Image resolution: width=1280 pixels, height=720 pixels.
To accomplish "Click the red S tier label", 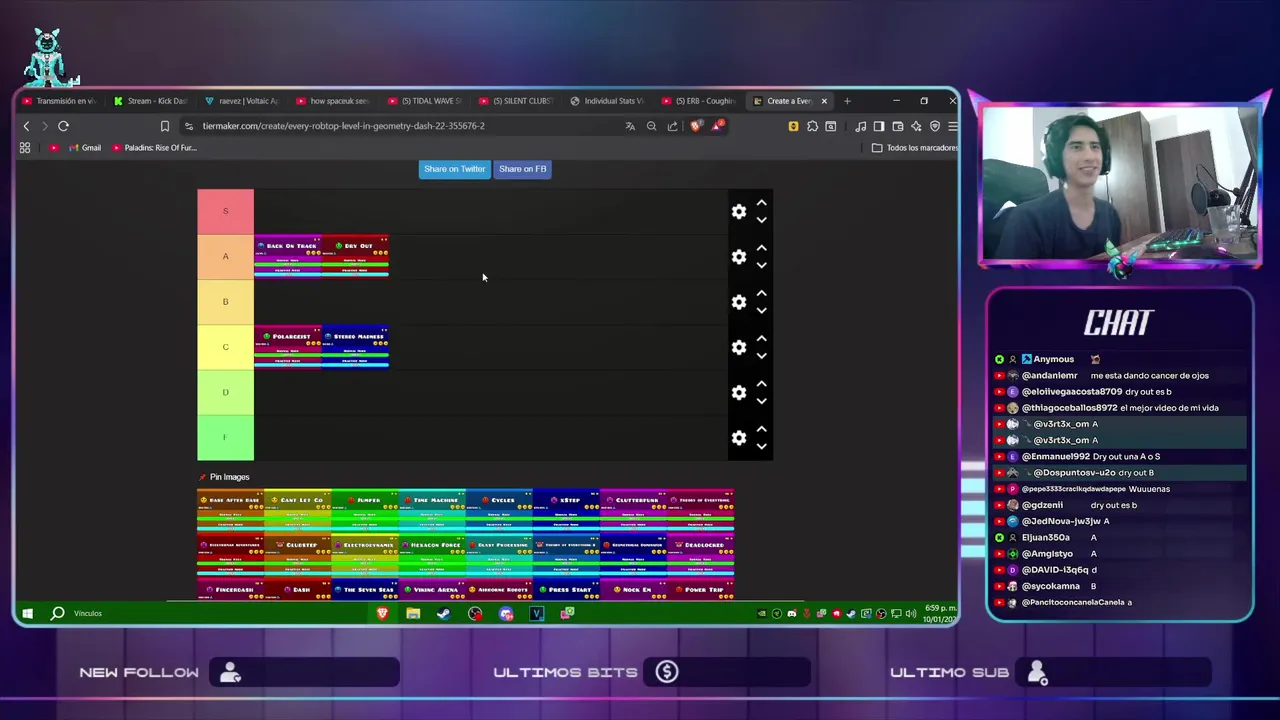I will (x=225, y=211).
